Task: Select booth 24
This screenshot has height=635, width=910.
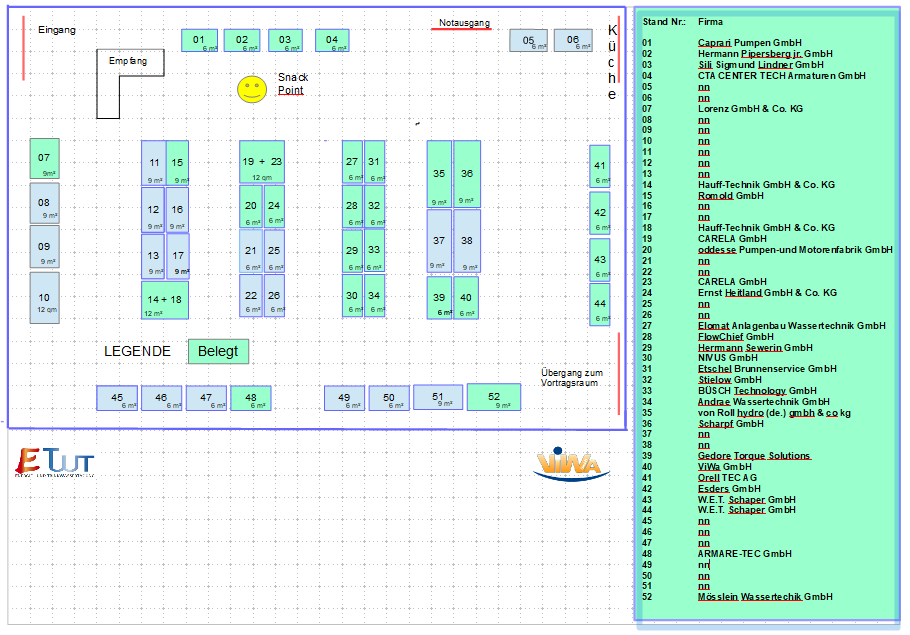Action: 274,206
